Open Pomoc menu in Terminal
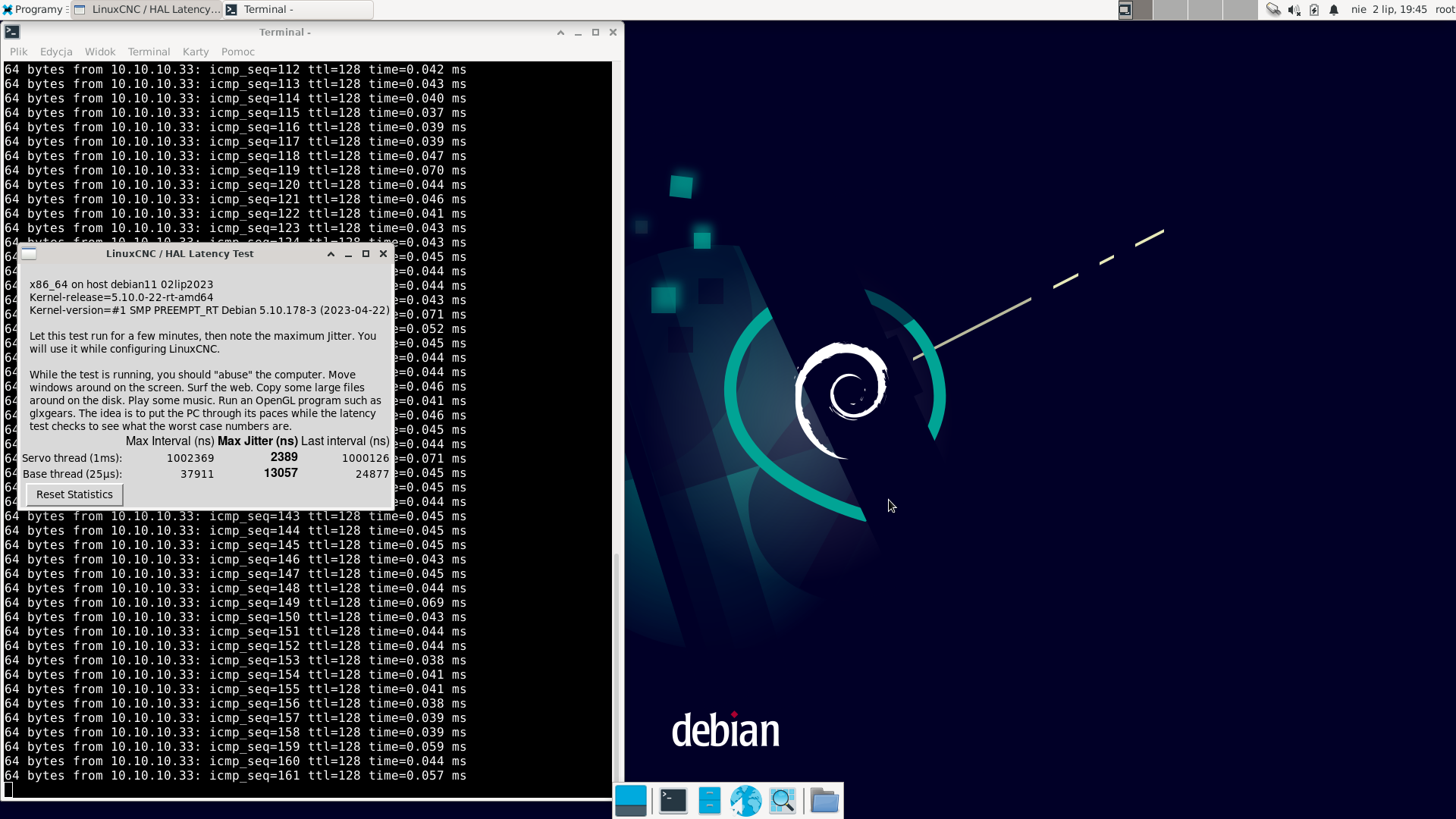The image size is (1456, 819). tap(238, 52)
